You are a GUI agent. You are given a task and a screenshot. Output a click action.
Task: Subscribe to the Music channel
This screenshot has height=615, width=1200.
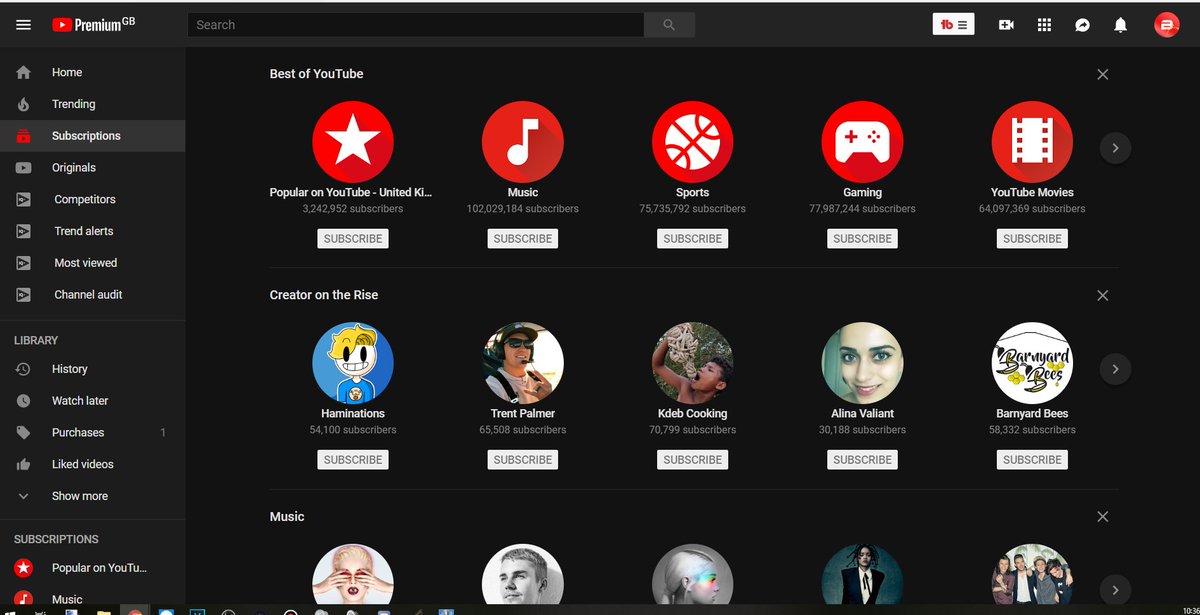[x=523, y=239]
